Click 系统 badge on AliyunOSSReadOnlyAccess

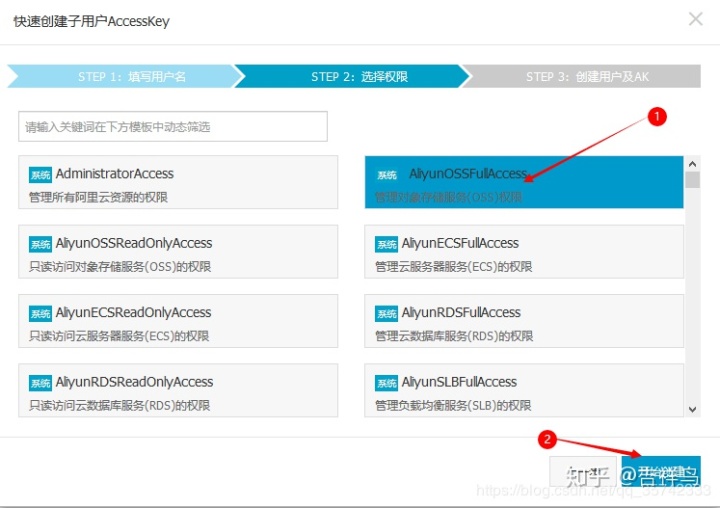click(40, 244)
